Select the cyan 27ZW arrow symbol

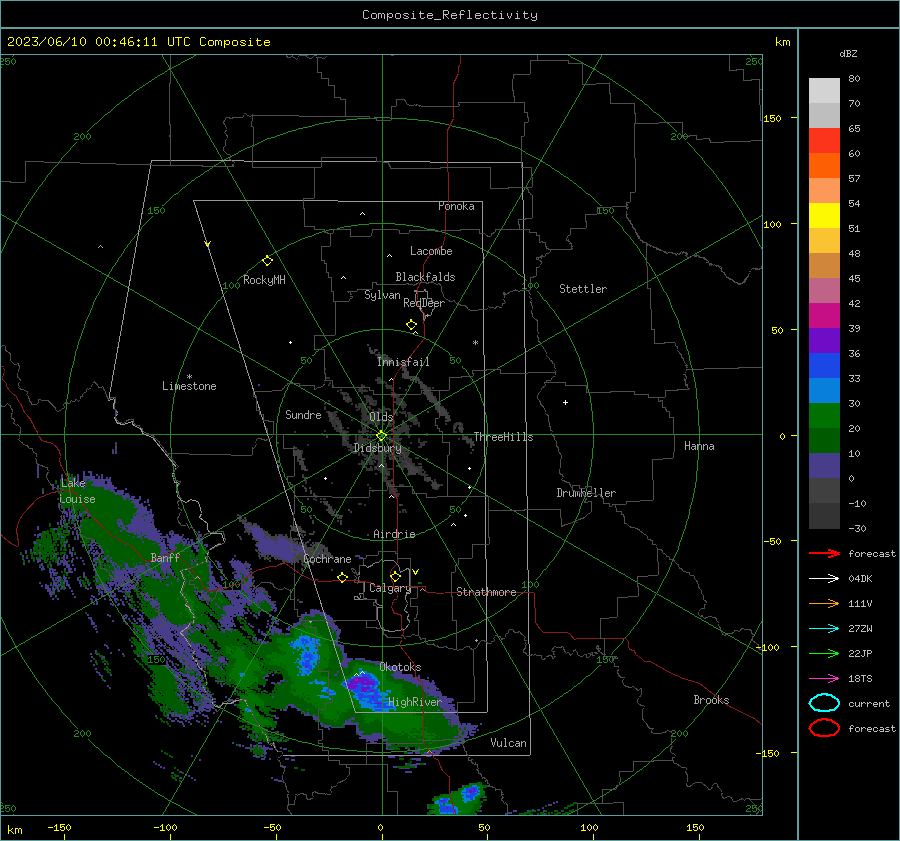point(824,629)
